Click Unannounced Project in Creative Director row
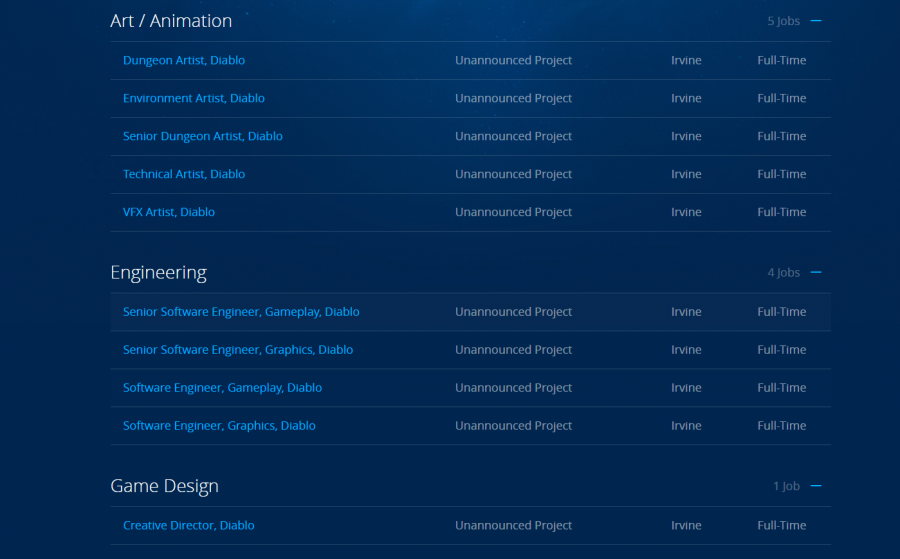 (x=513, y=525)
